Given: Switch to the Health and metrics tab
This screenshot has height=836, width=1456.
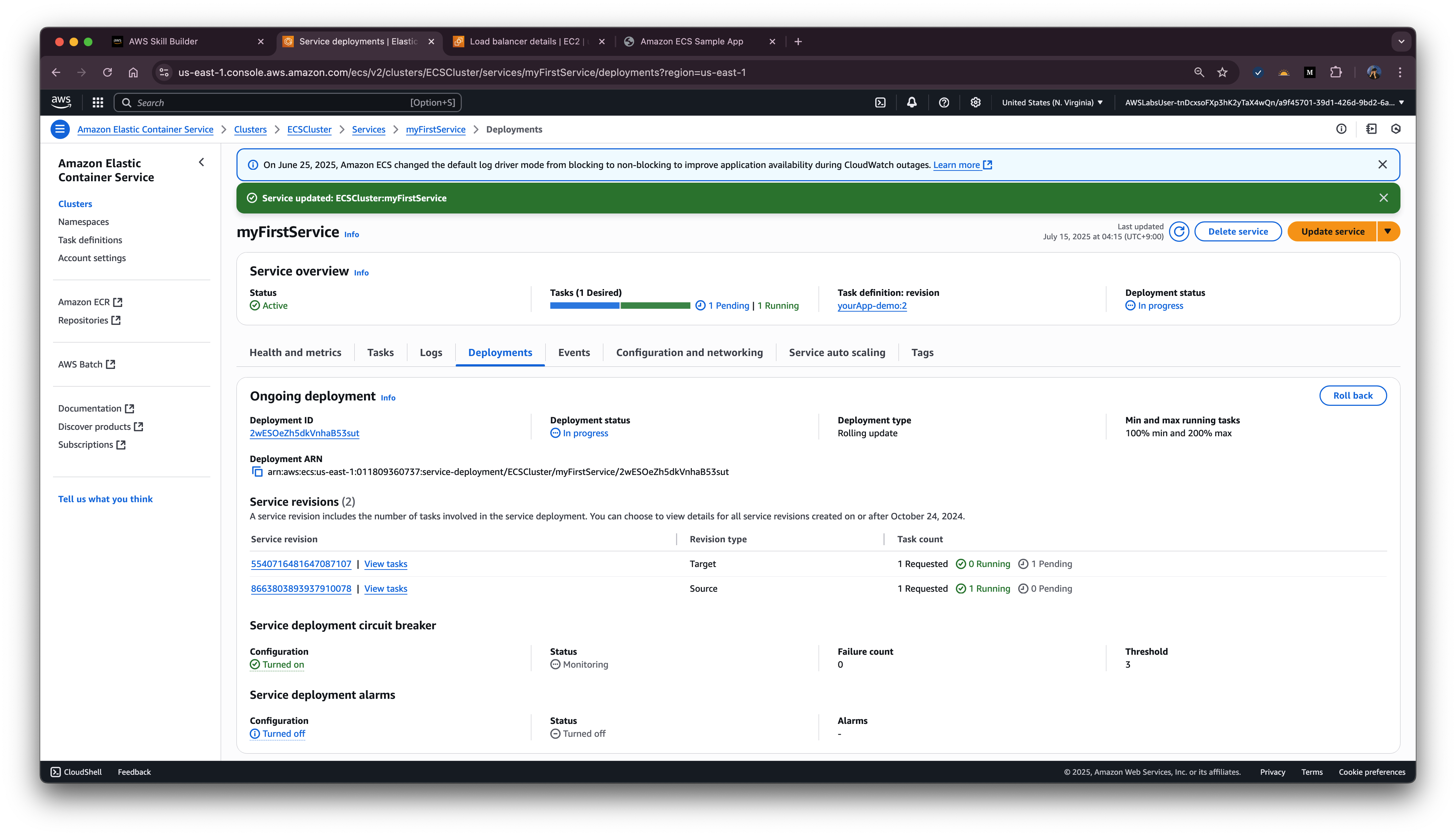Looking at the screenshot, I should click(295, 352).
